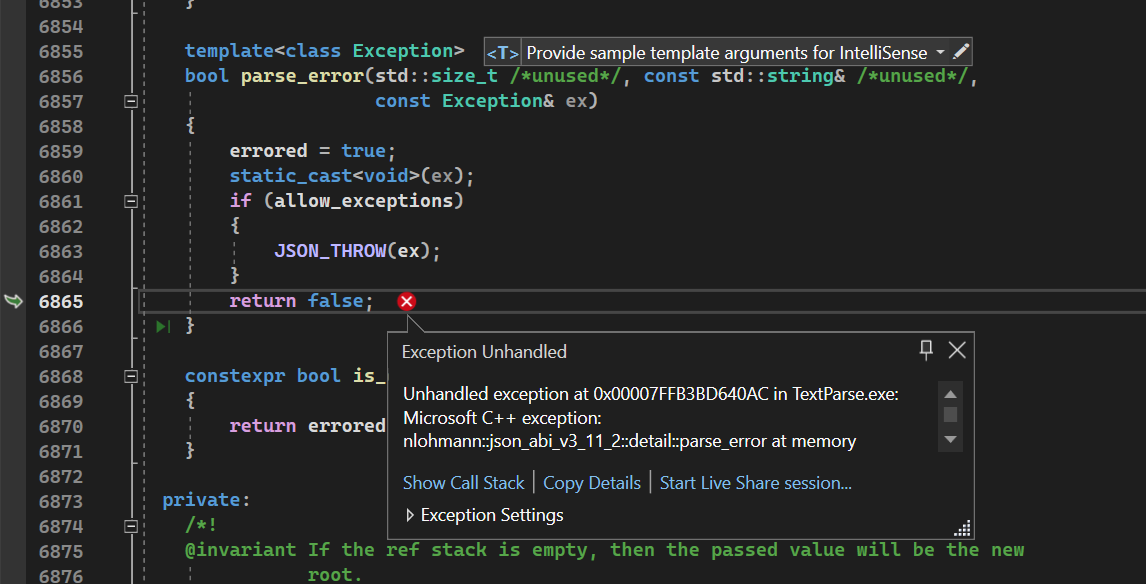Click 'nlohmann::json_abi_v3_11_2::detail::parse_error' message text
The width and height of the screenshot is (1146, 584).
tap(585, 441)
